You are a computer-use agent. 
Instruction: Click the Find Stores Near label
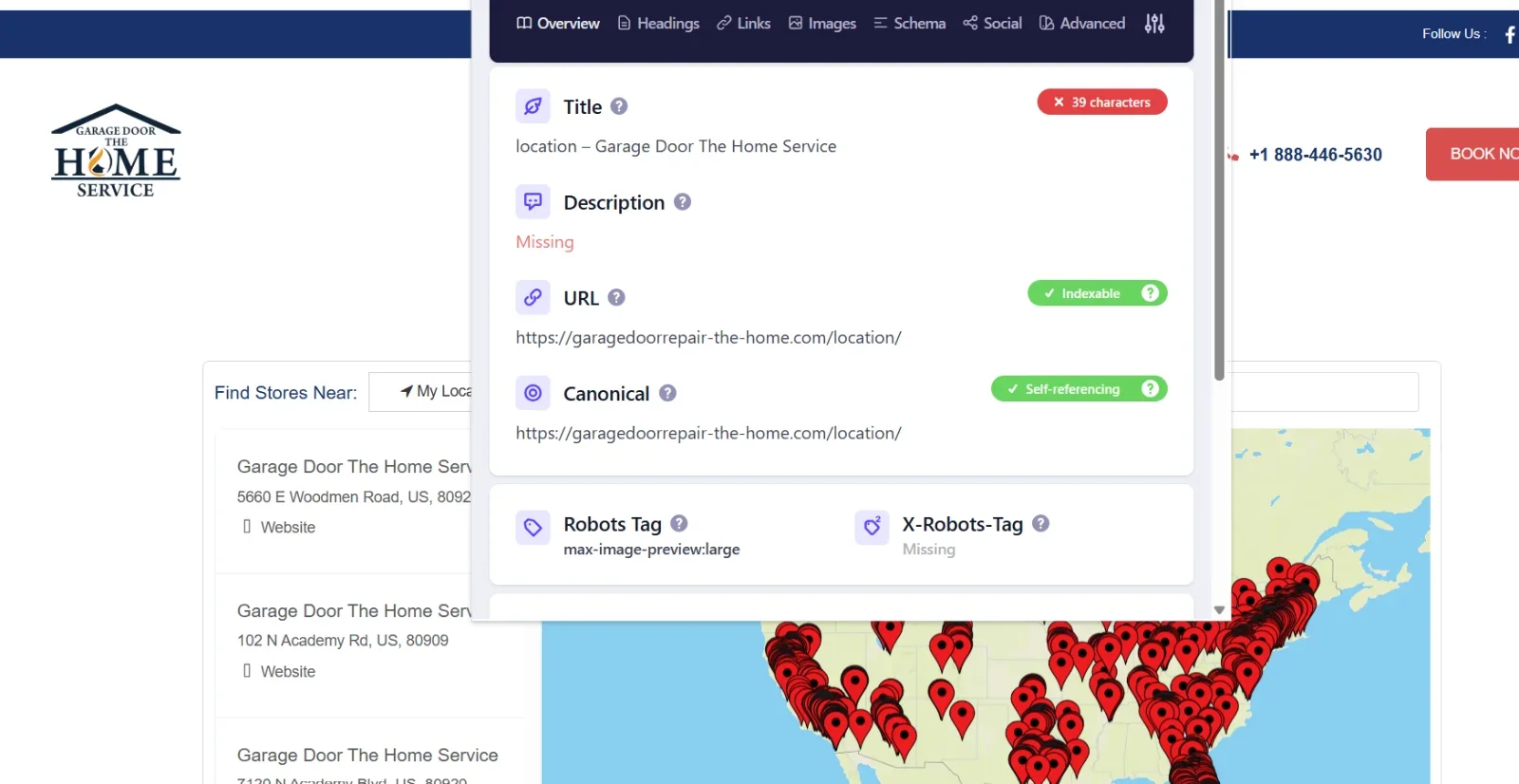[286, 393]
